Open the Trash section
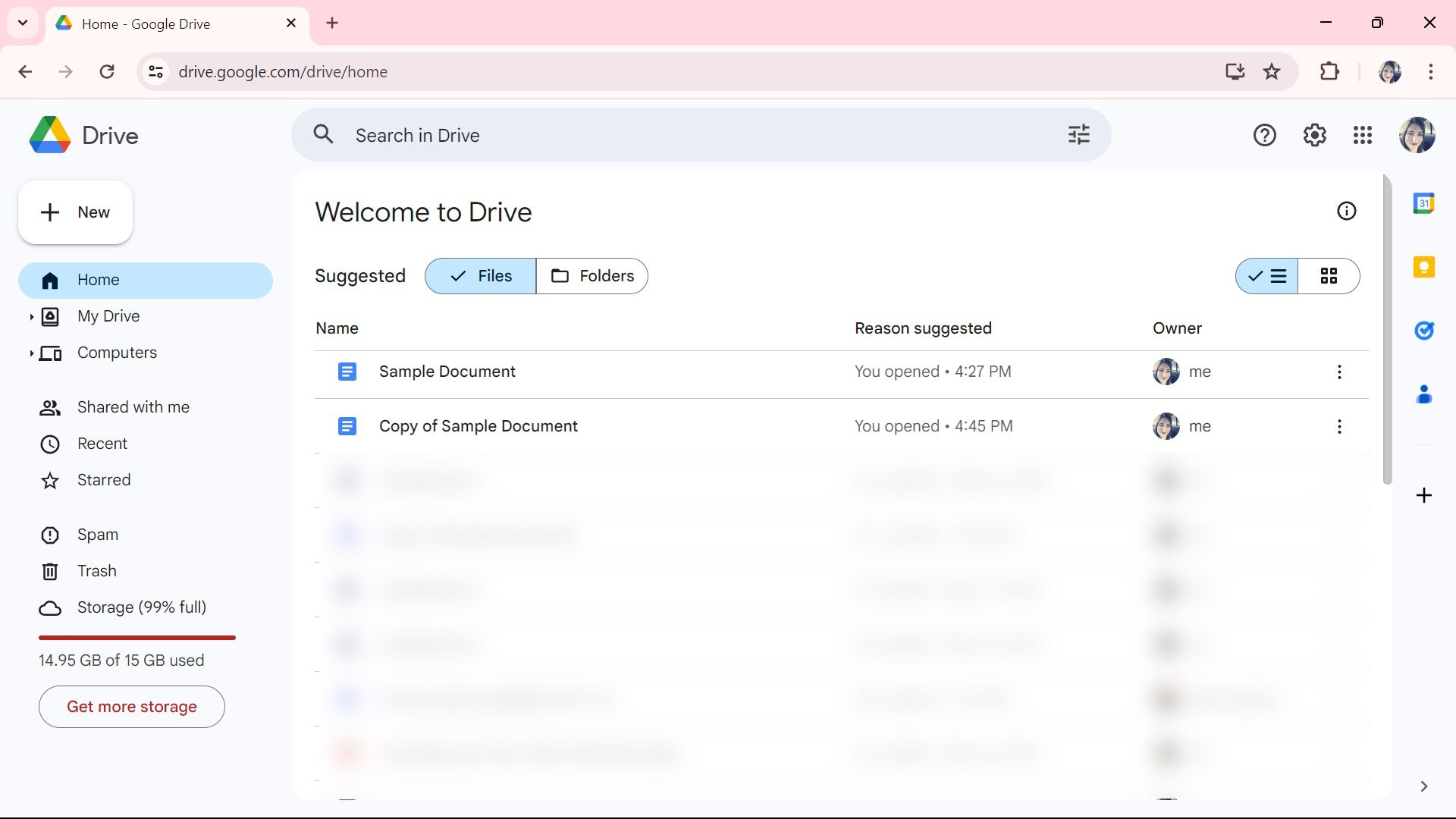Screen dimensions: 1456x819 [96, 571]
